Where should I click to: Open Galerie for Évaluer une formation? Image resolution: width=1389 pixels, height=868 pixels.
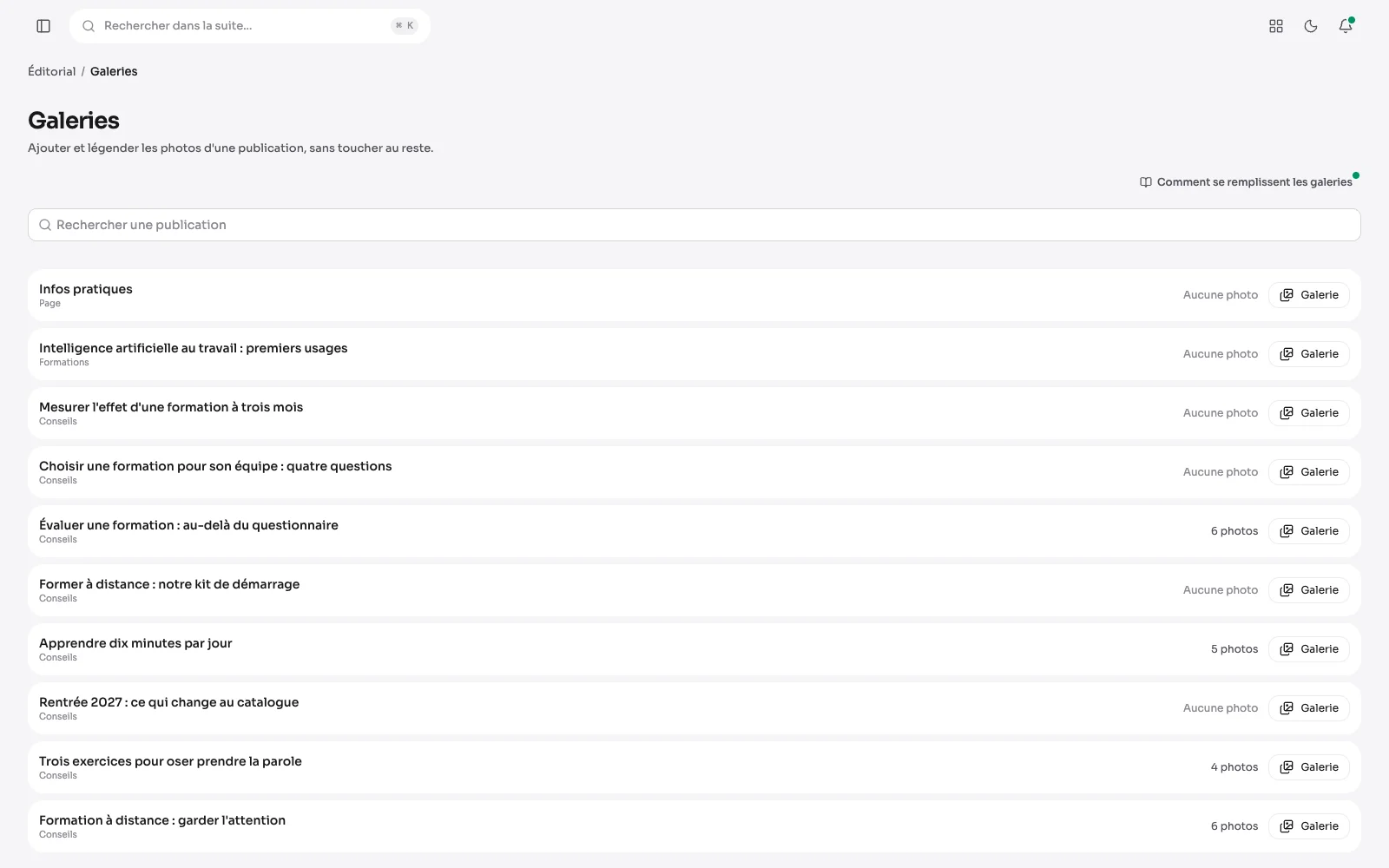[x=1309, y=531]
